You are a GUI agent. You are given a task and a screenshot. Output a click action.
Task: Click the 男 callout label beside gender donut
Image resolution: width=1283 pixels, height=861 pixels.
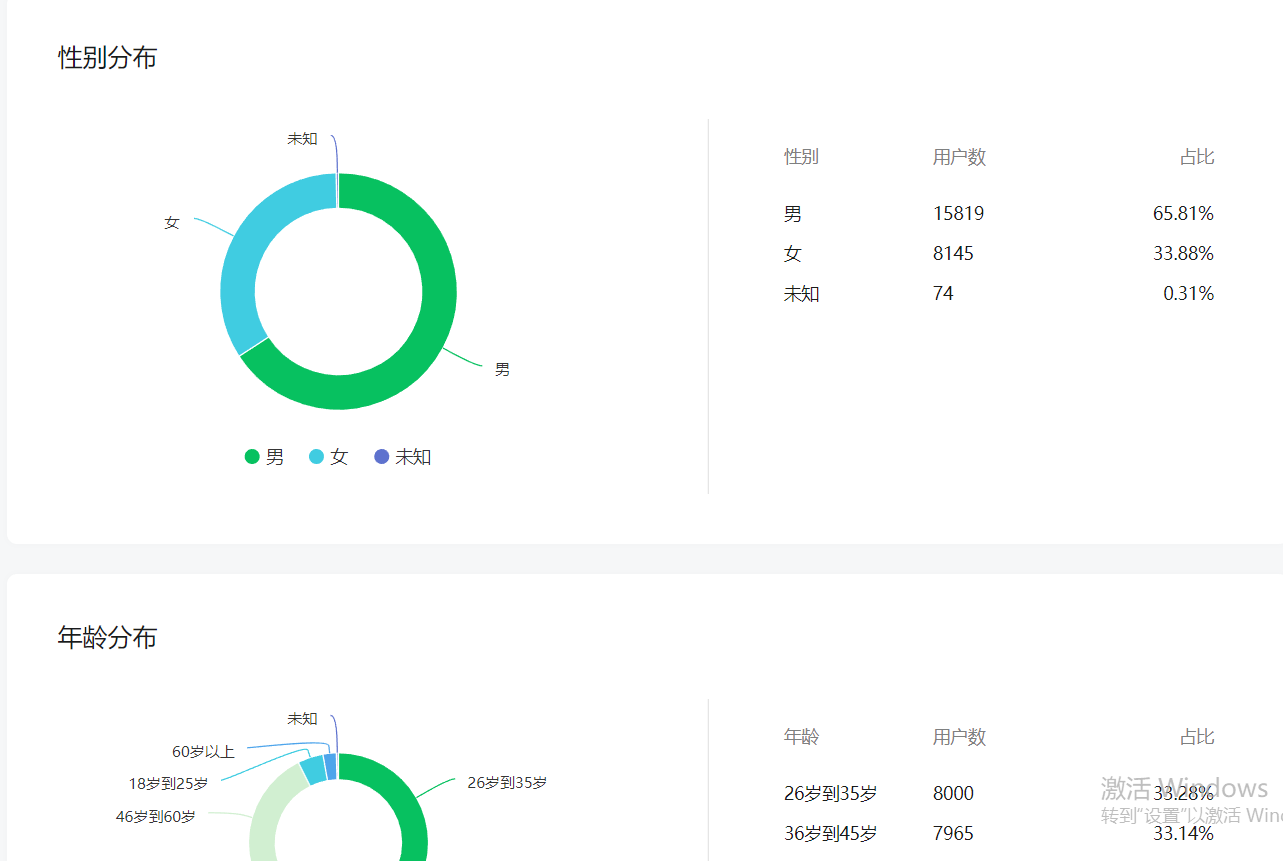(502, 370)
